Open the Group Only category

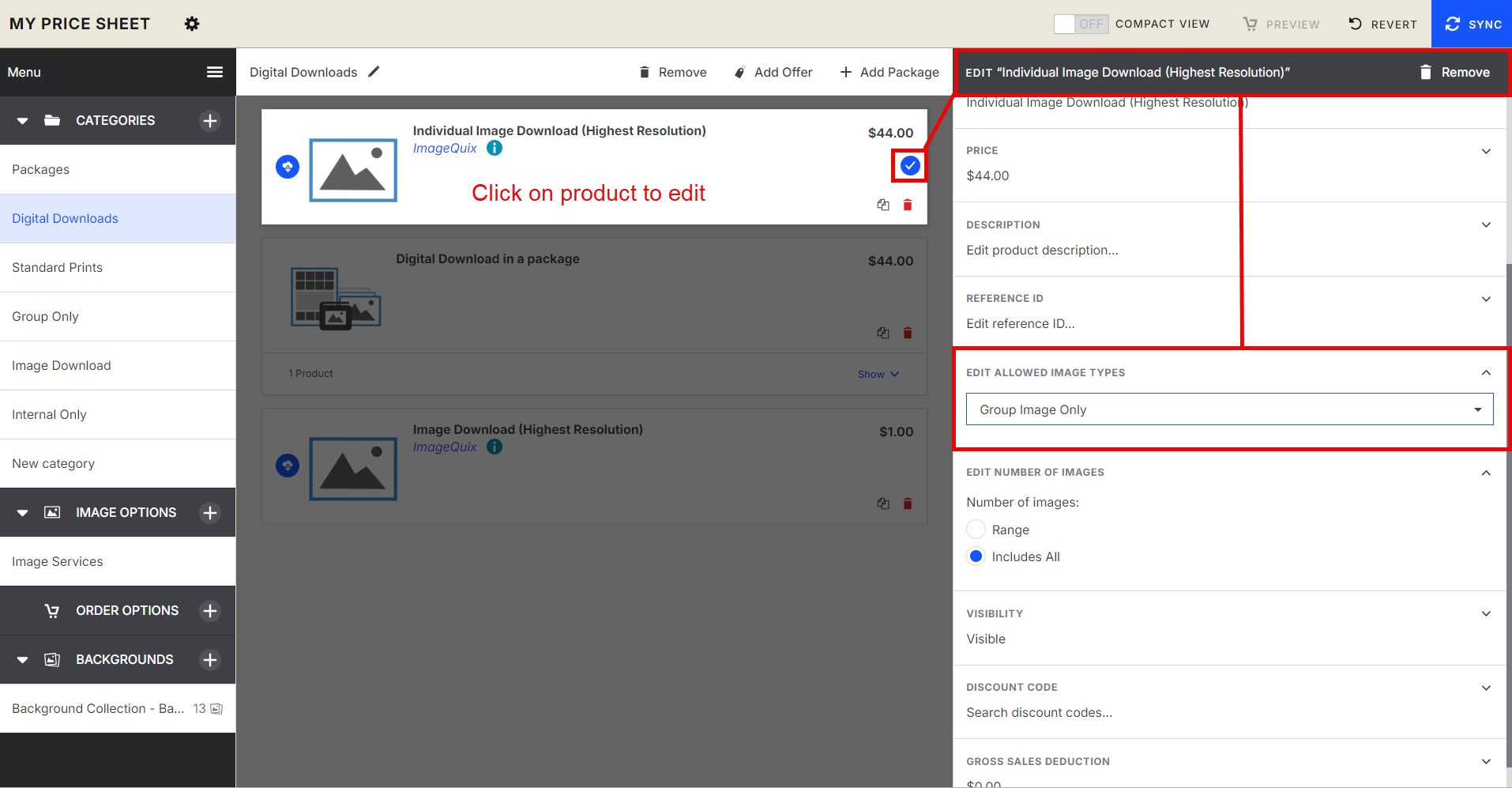(118, 317)
